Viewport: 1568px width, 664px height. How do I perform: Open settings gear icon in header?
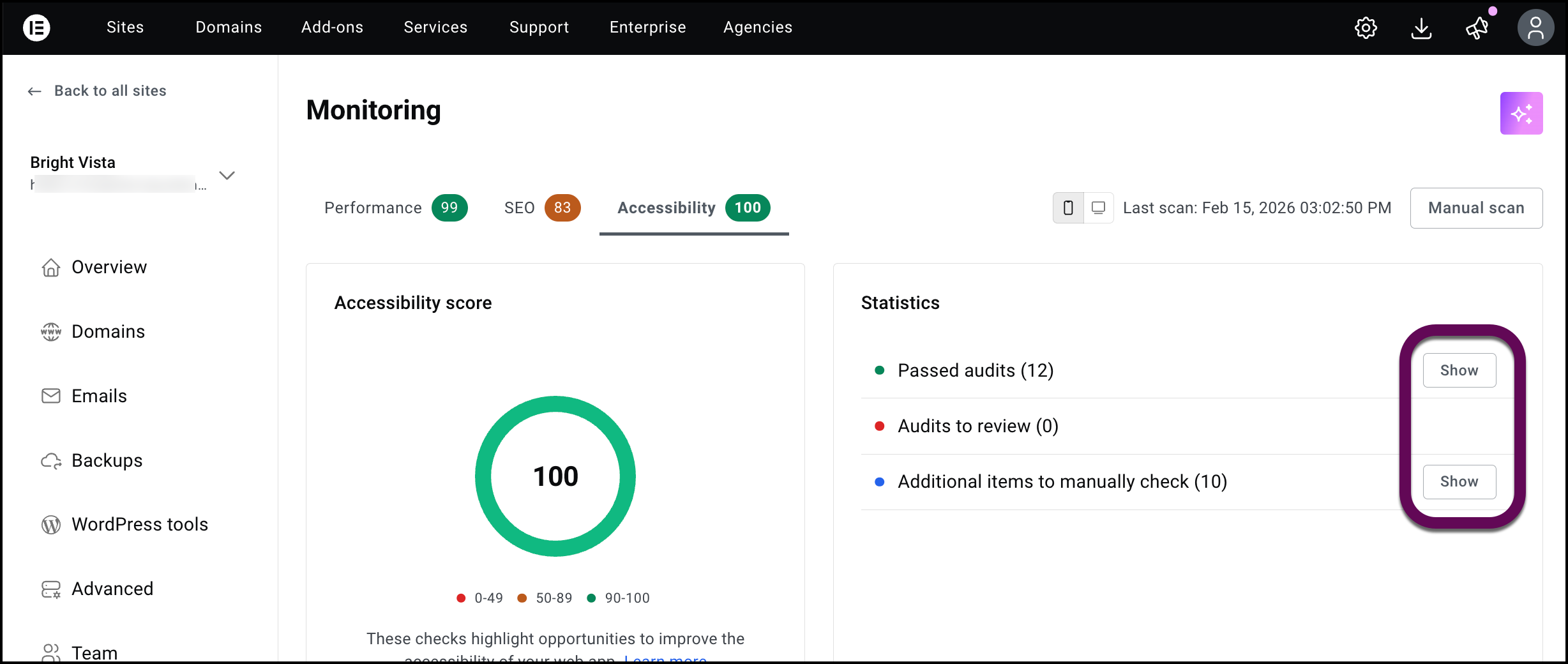coord(1366,28)
